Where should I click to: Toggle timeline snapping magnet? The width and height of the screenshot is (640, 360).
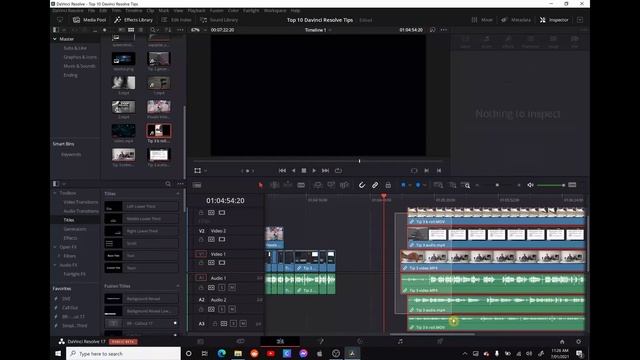[x=362, y=185]
